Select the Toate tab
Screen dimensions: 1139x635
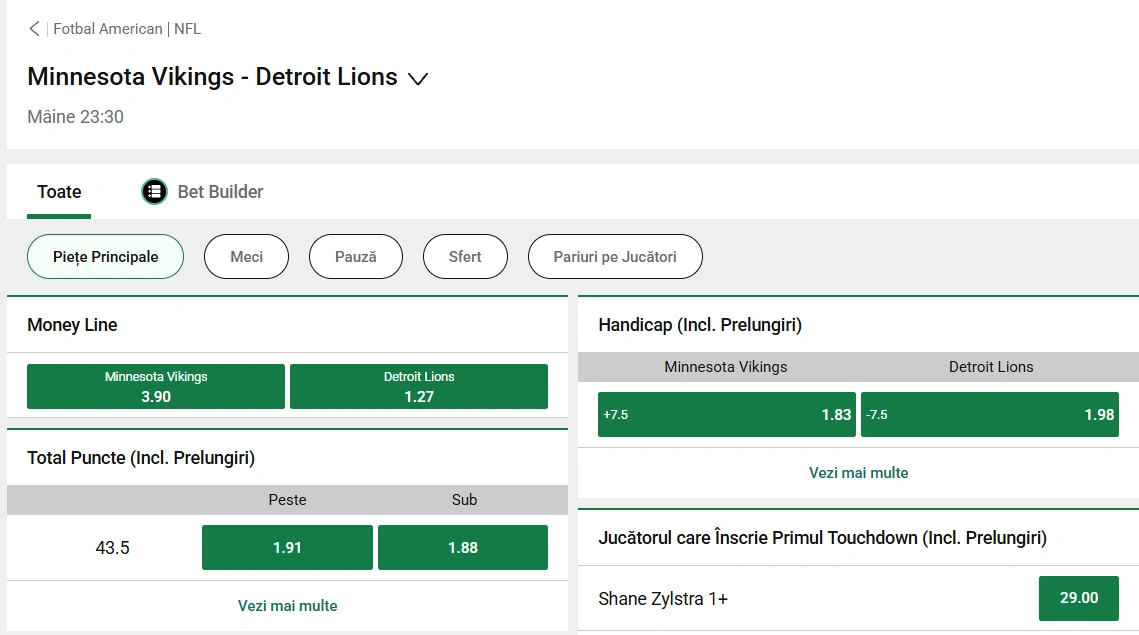click(x=59, y=191)
